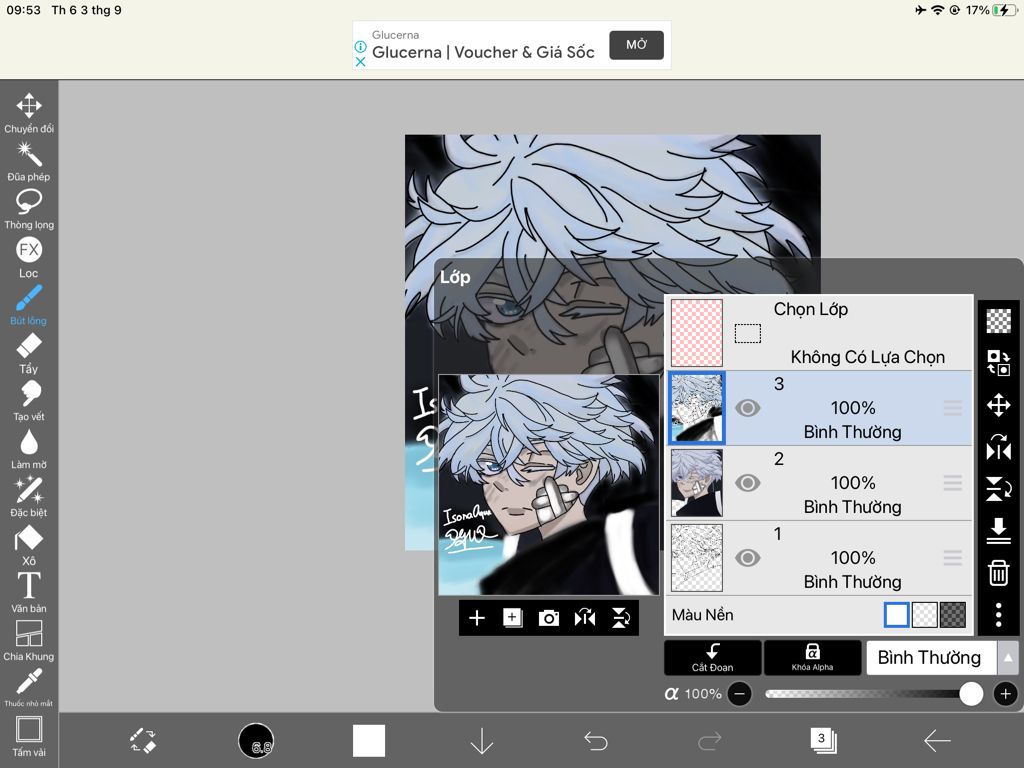The image size is (1024, 768).
Task: Select layer 3 row
Action: click(x=820, y=408)
